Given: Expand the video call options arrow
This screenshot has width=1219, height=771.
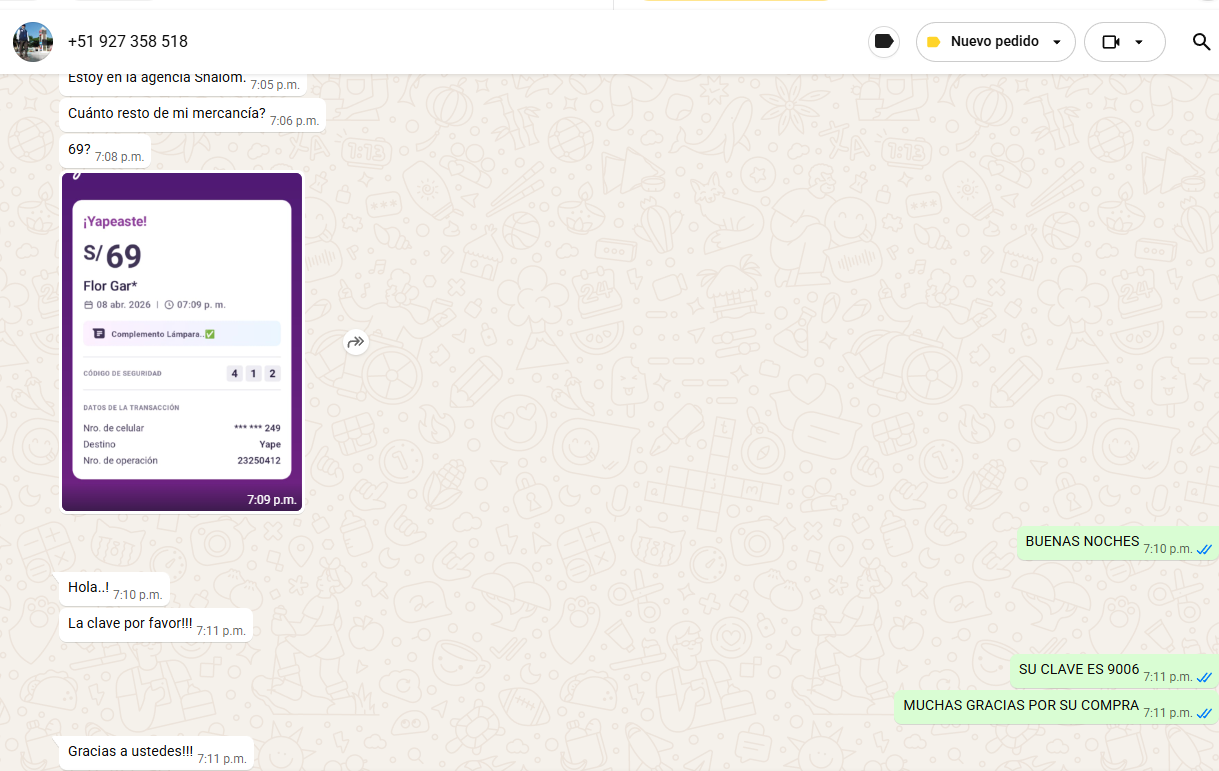Looking at the screenshot, I should pyautogui.click(x=1138, y=42).
